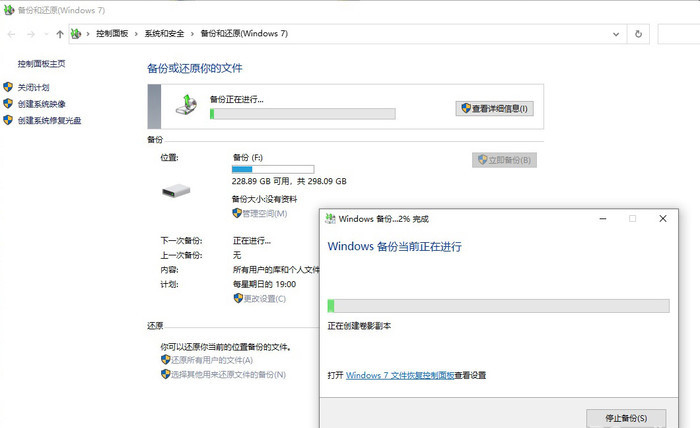This screenshot has width=700, height=428.
Task: Open 关闭计划 link
Action: click(x=33, y=87)
